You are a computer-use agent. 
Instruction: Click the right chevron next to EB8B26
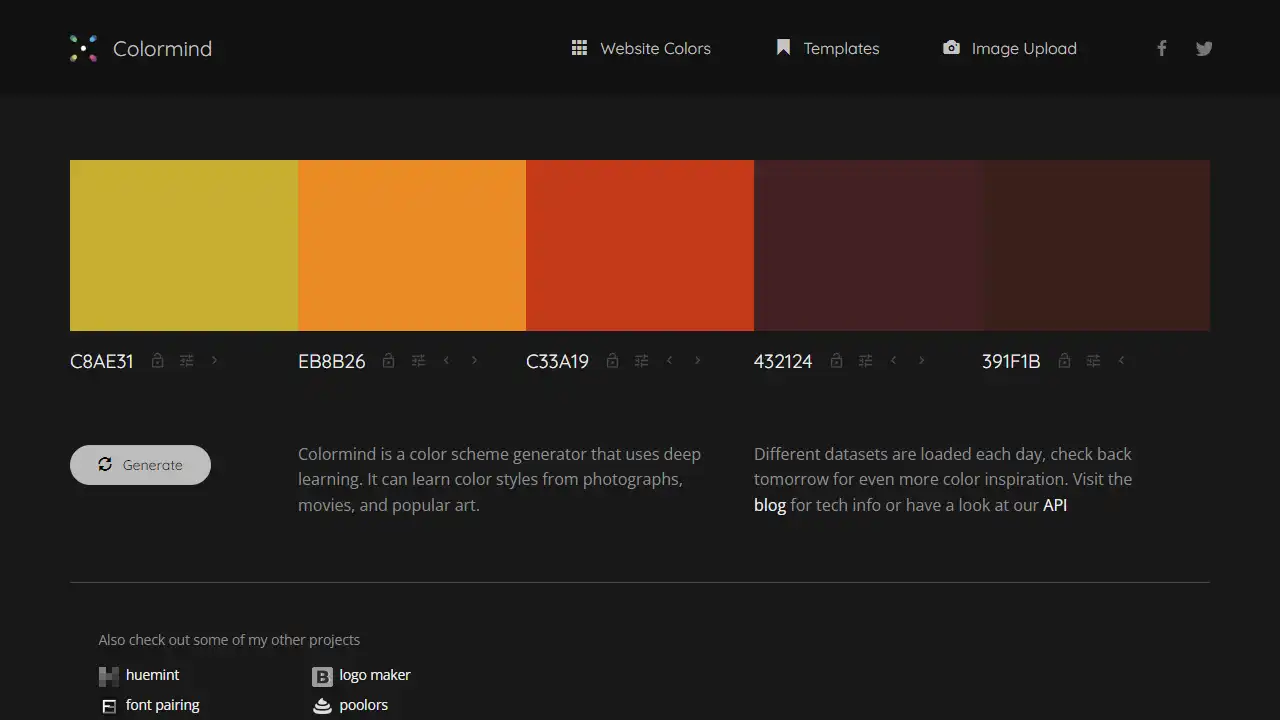(x=473, y=360)
